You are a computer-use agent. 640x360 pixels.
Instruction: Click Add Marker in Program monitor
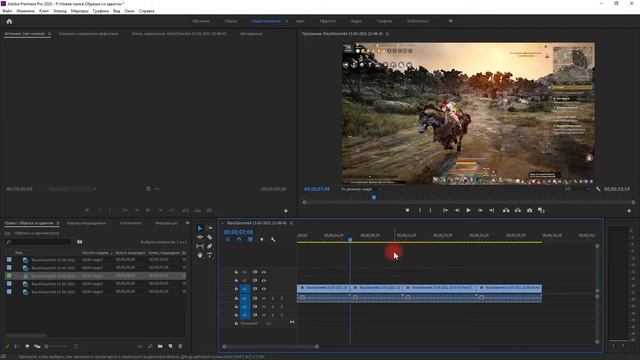coord(407,210)
